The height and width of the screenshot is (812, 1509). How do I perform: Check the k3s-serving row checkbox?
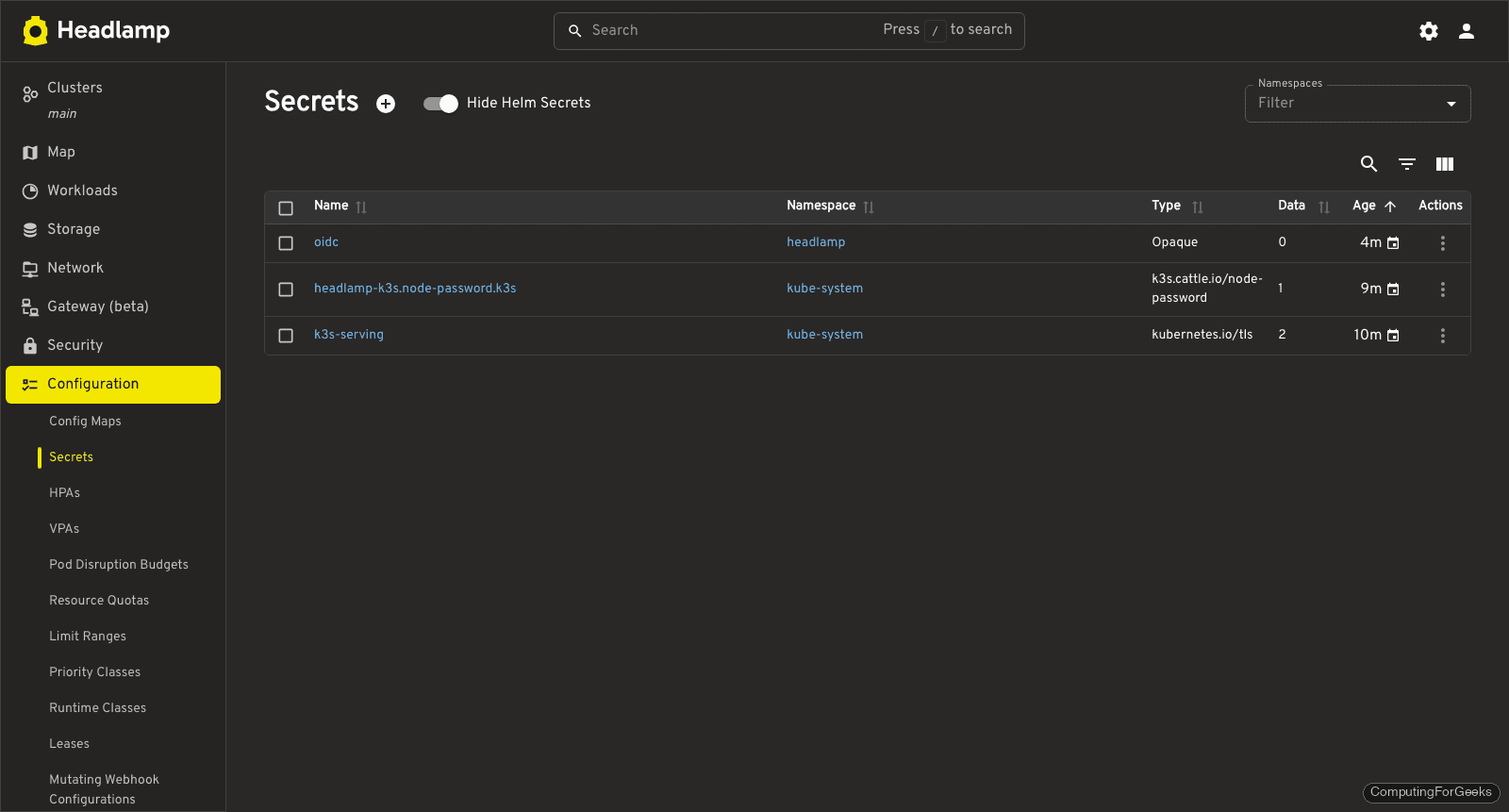point(286,336)
